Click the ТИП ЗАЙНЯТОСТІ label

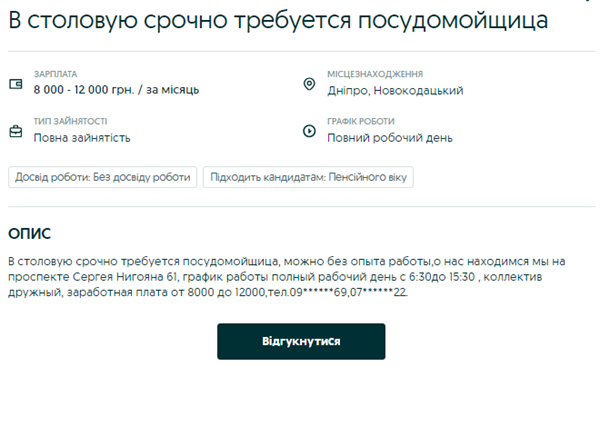[70, 122]
